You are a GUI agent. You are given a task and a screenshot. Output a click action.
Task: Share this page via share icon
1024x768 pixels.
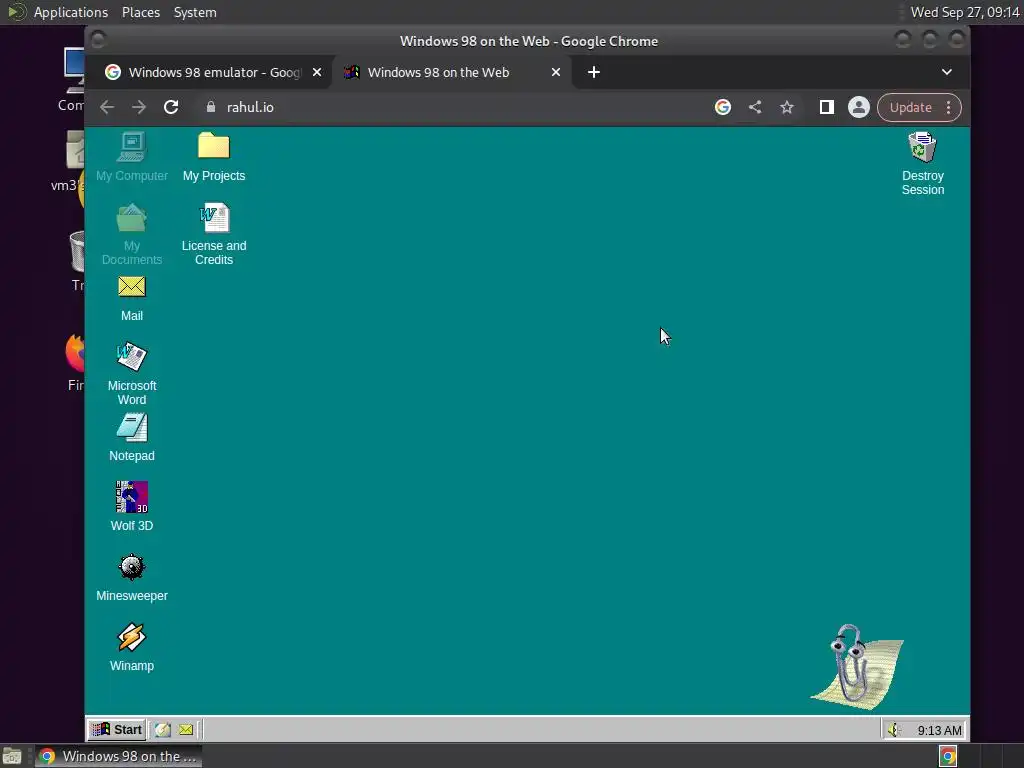[755, 107]
